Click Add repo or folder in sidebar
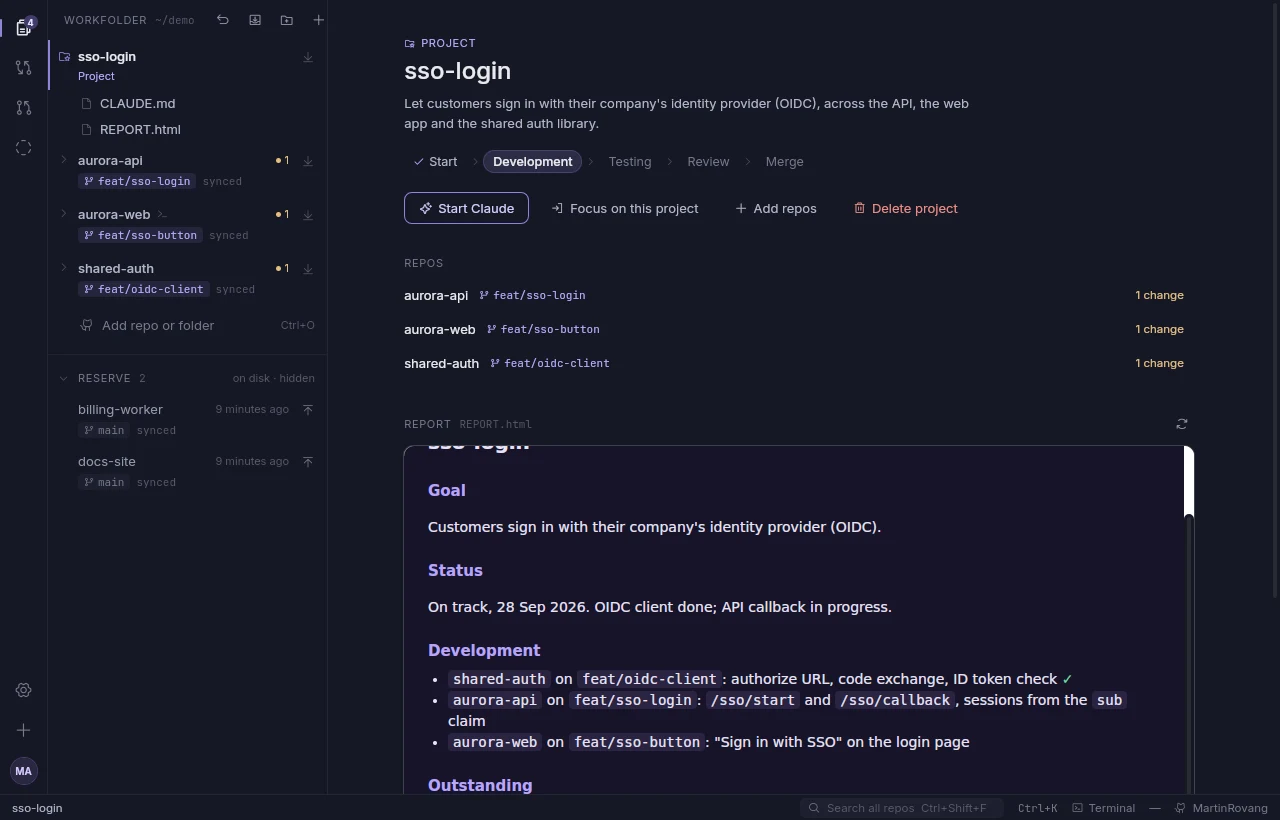 (158, 325)
